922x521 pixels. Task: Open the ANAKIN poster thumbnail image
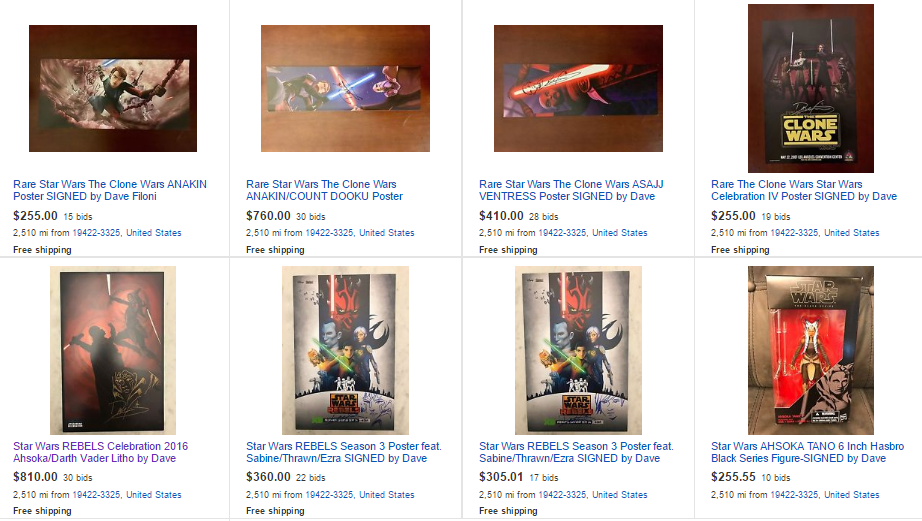(x=113, y=88)
